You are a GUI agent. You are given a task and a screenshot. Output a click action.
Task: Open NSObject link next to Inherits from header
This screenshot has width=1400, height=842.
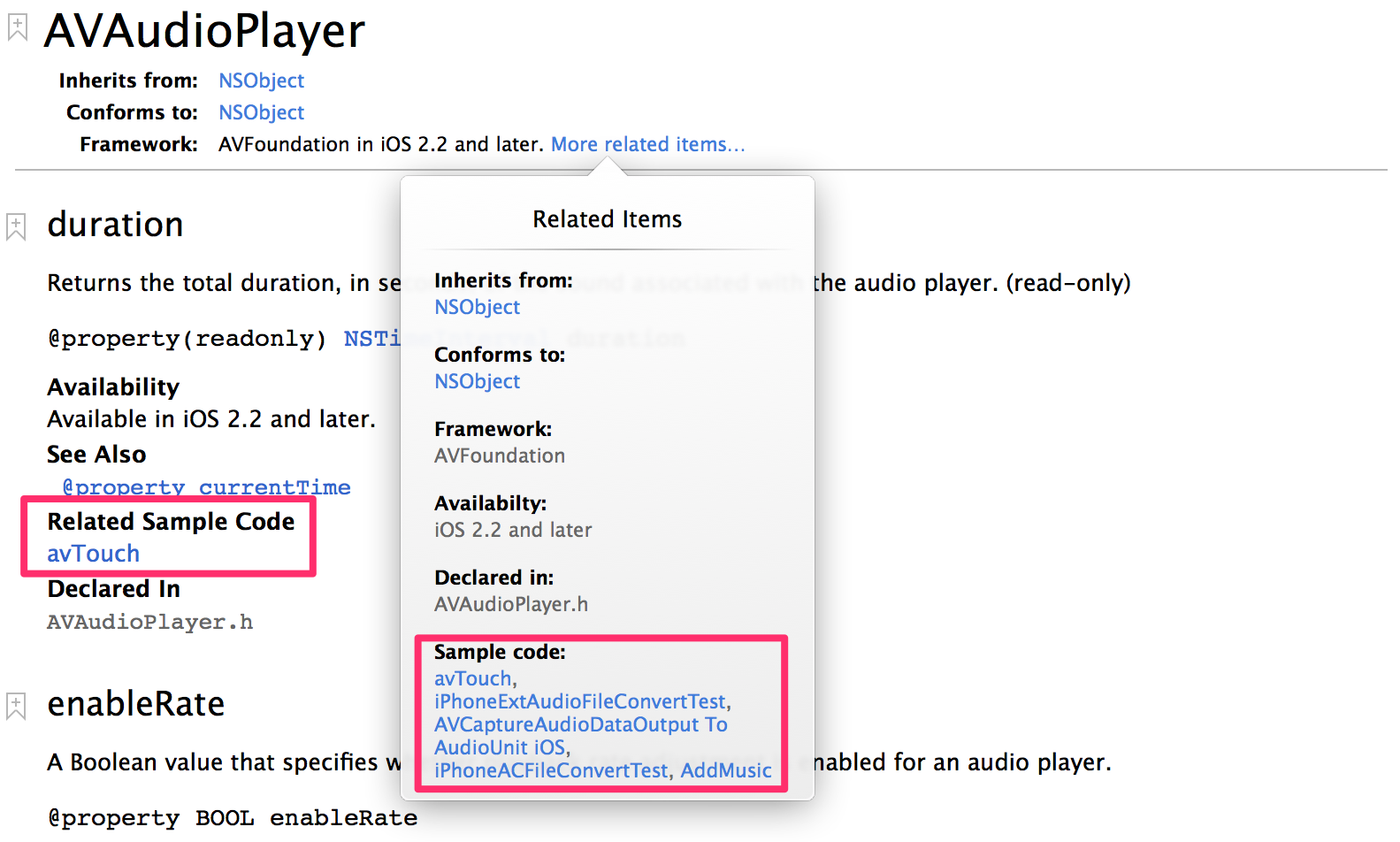(261, 80)
